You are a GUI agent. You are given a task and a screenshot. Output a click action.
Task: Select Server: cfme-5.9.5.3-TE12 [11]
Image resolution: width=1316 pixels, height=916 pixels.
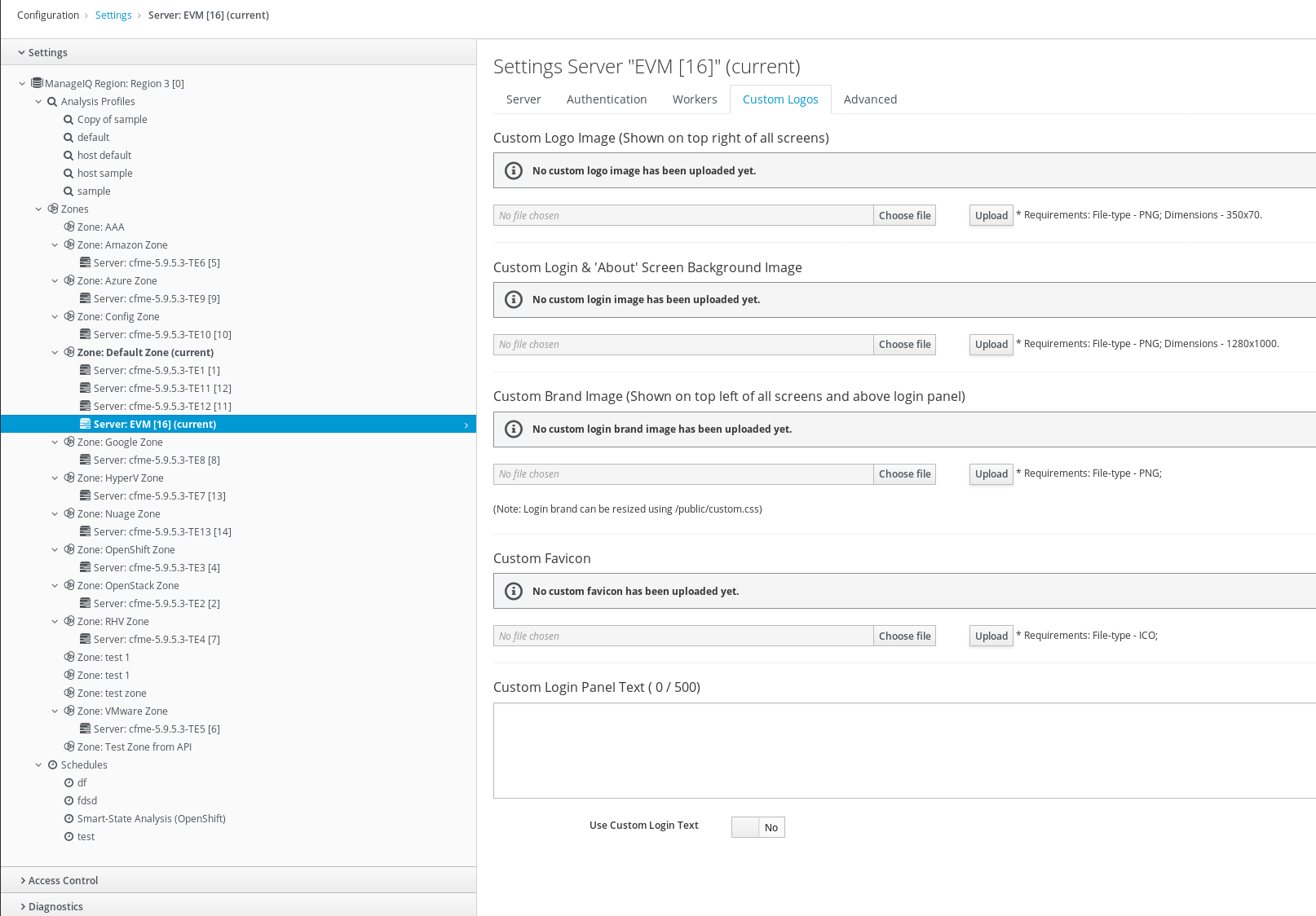[x=162, y=407]
